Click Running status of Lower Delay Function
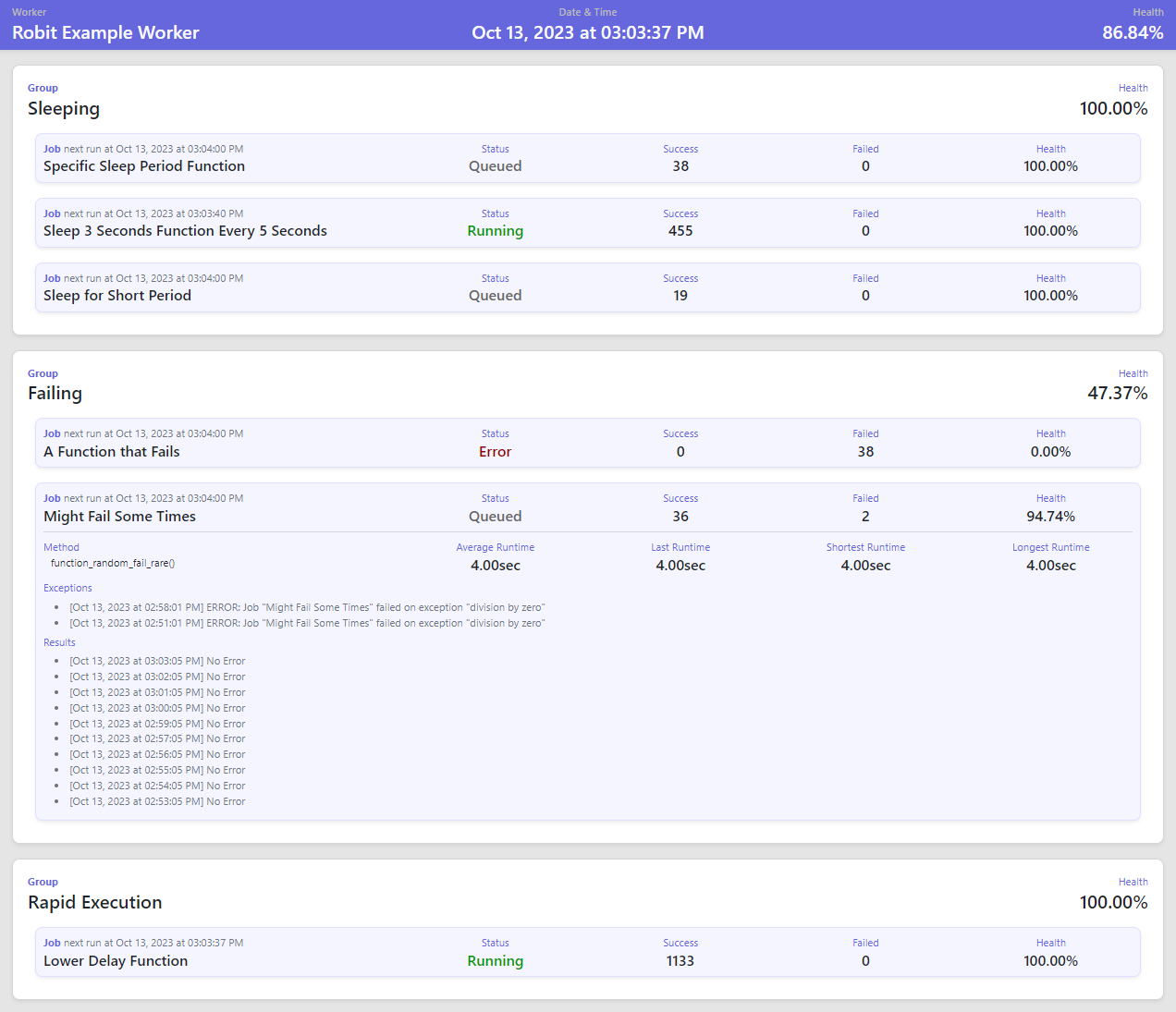 (x=496, y=961)
